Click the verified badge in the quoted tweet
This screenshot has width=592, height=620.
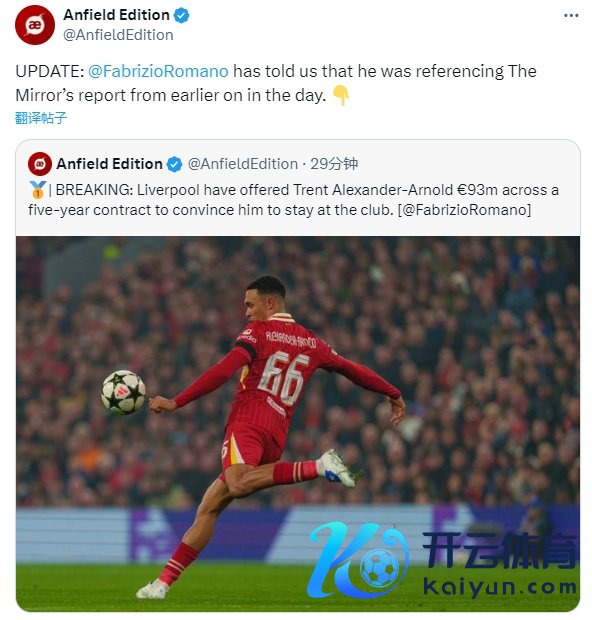pyautogui.click(x=174, y=164)
